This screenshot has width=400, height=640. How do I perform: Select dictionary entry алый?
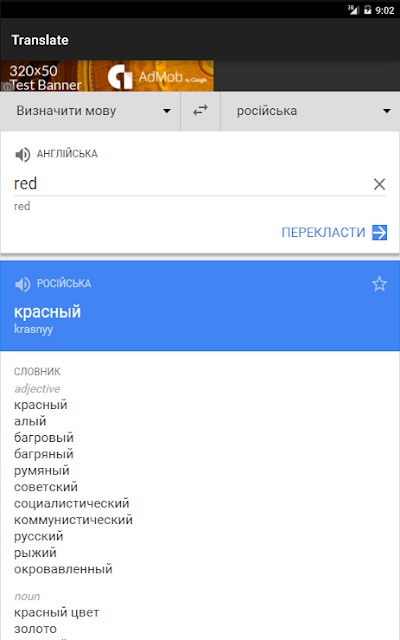pos(30,421)
